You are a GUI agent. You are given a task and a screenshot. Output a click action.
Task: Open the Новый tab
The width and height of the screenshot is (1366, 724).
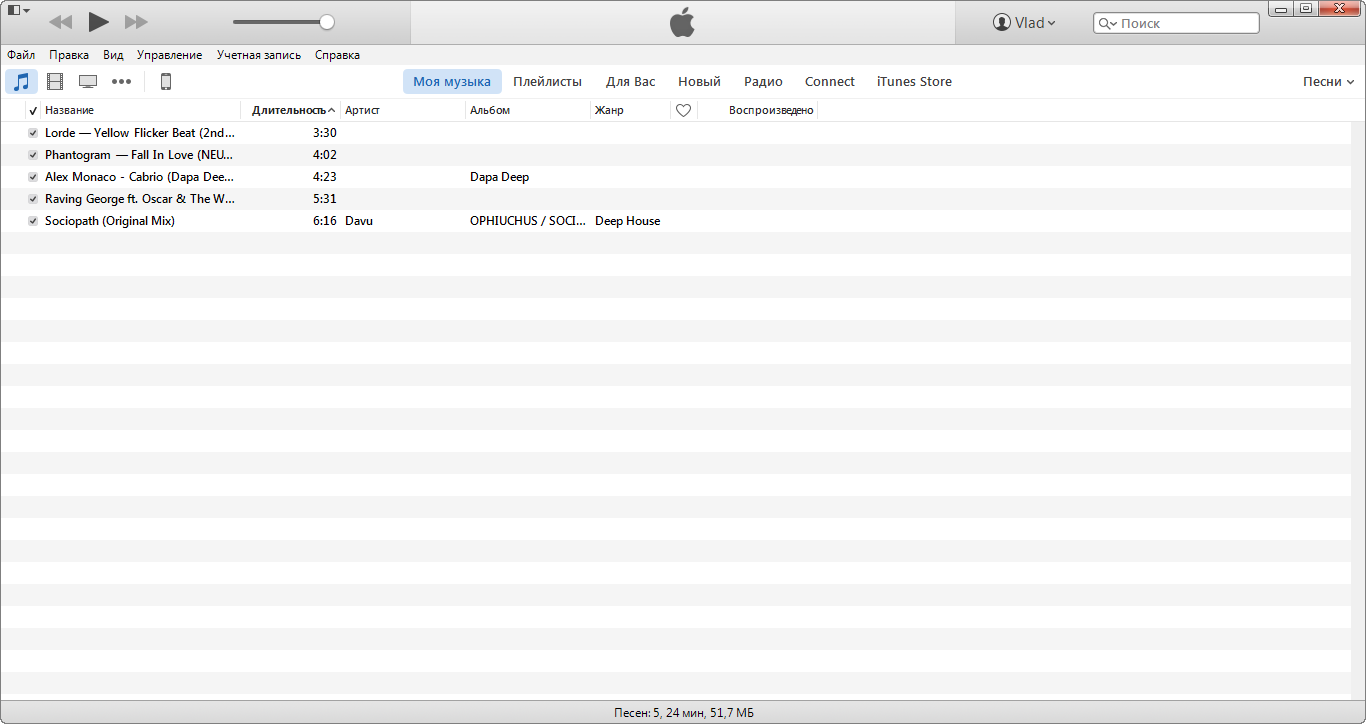[x=699, y=82]
